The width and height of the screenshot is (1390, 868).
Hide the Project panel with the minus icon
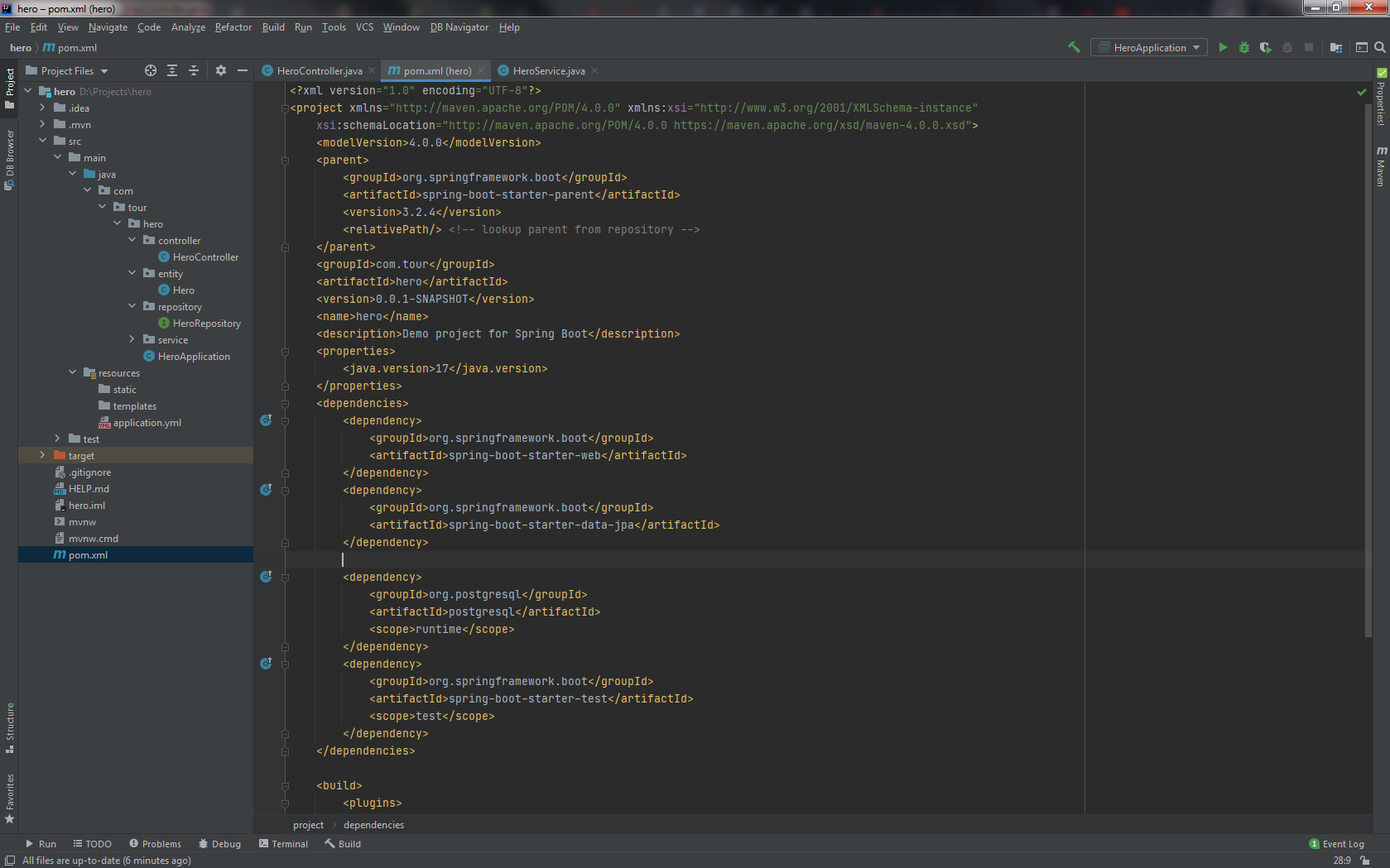[243, 70]
